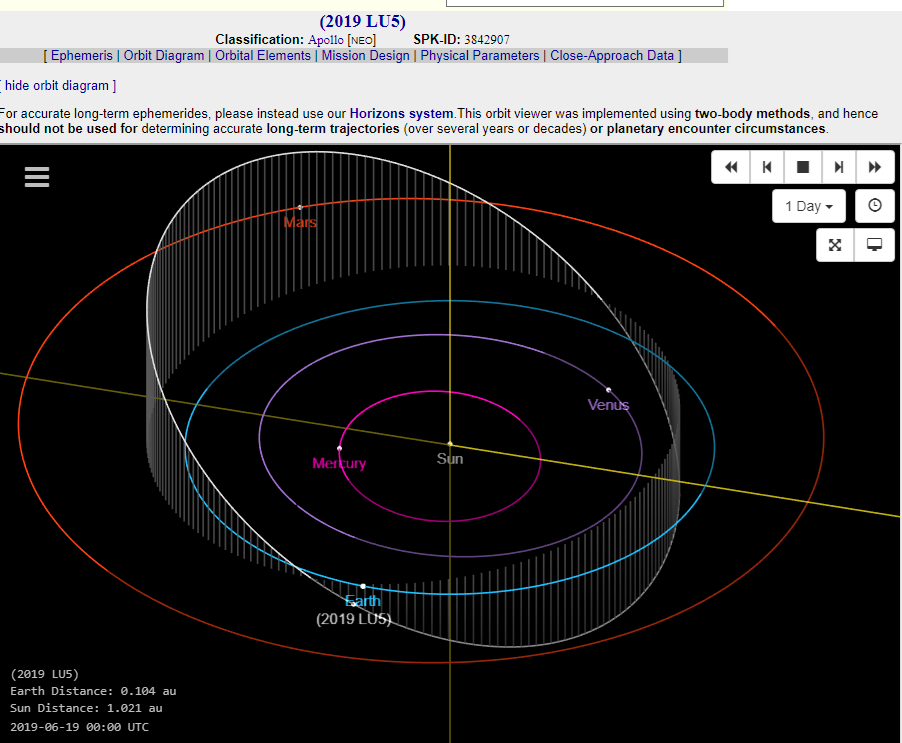
Task: Step forward one time increment
Action: click(x=839, y=167)
